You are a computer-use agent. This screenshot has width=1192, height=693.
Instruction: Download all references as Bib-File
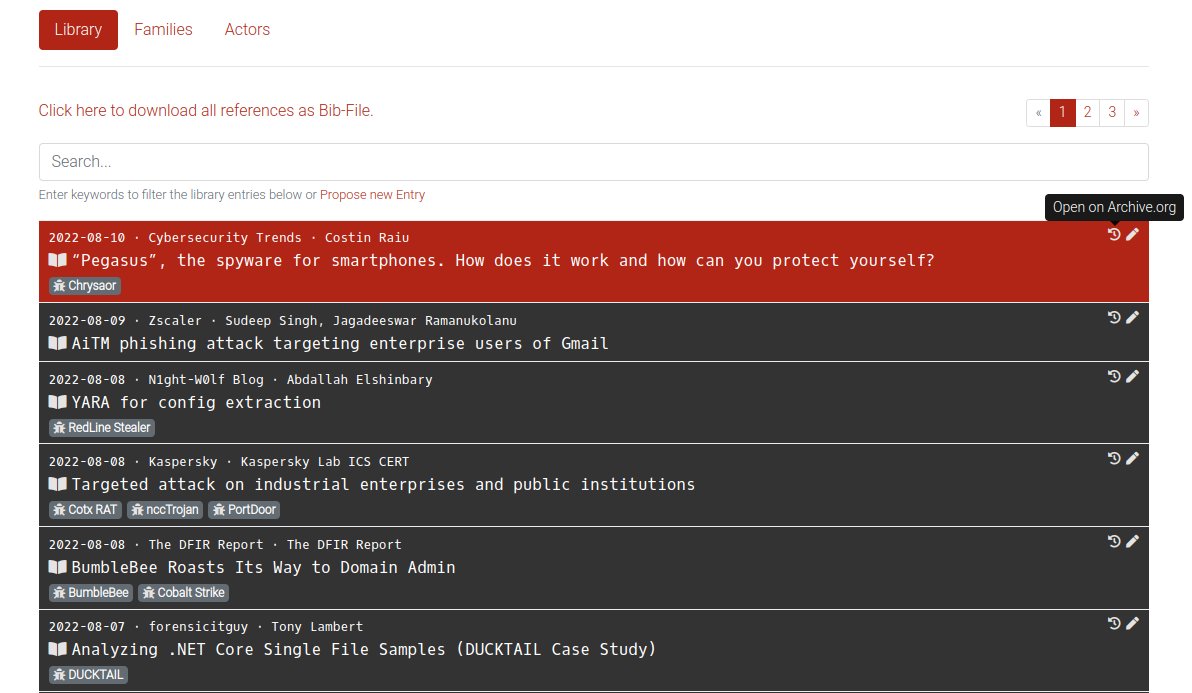click(x=205, y=110)
